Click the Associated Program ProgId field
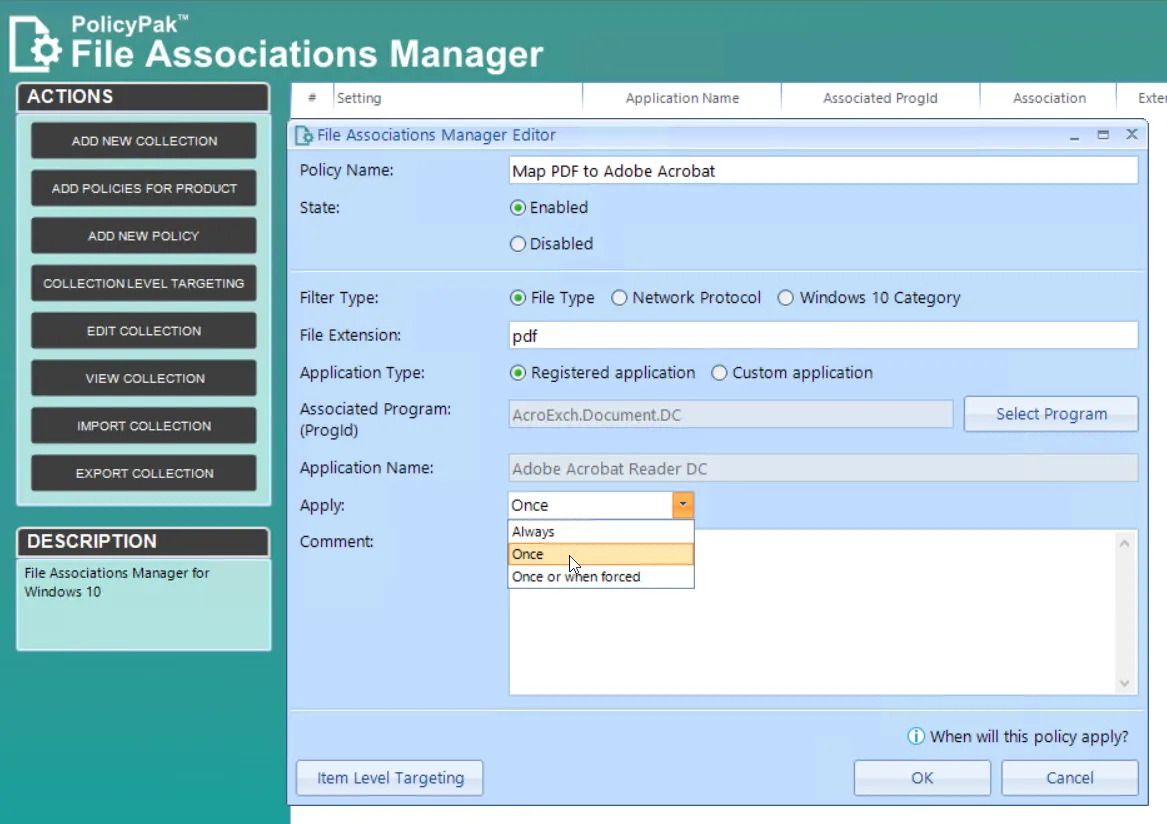 731,415
